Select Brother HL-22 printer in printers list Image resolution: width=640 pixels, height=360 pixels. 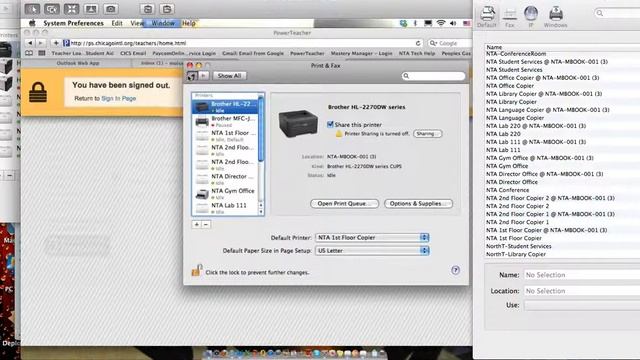(226, 107)
